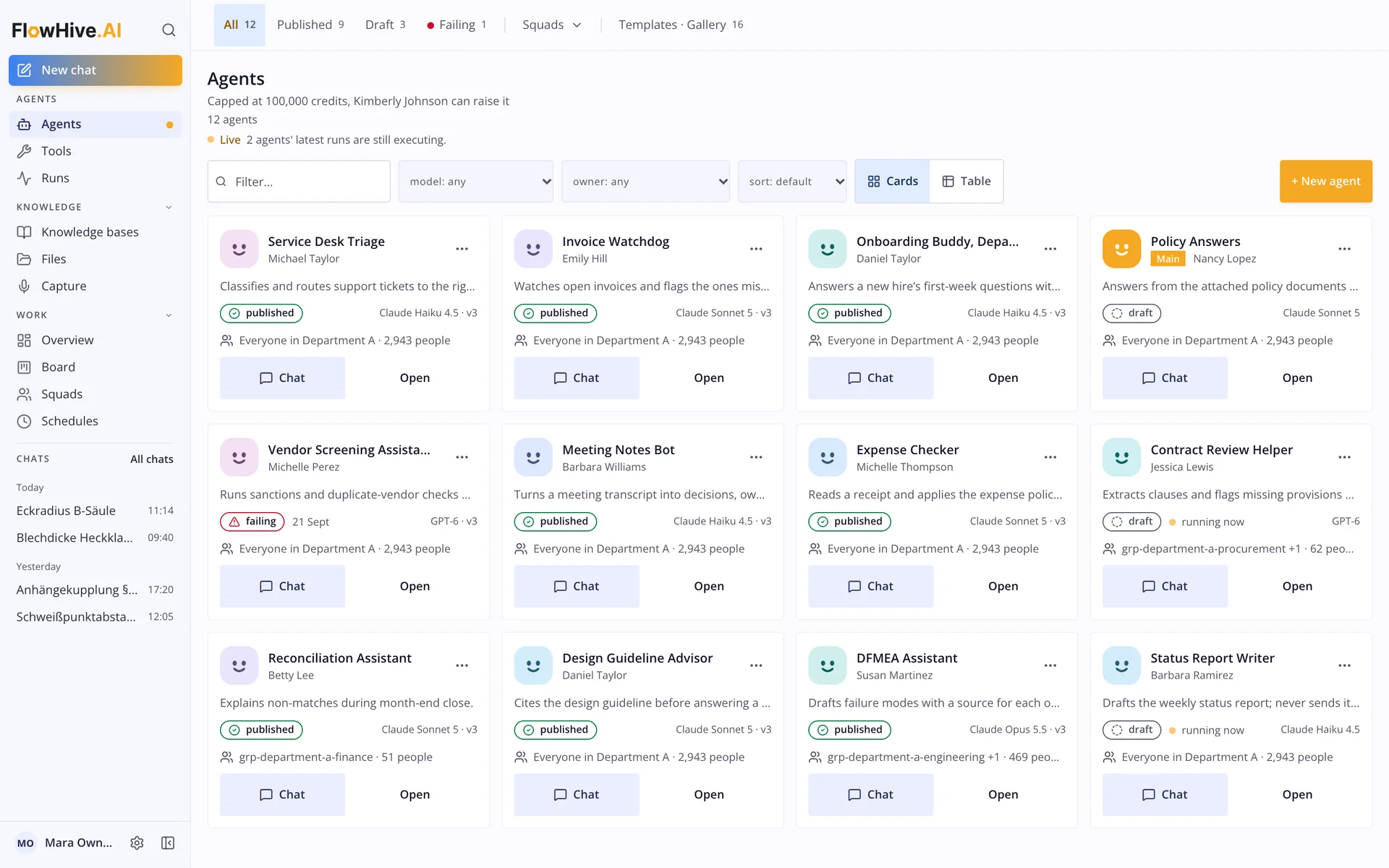Collapse the Knowledge sidebar section
The image size is (1389, 868).
point(169,208)
